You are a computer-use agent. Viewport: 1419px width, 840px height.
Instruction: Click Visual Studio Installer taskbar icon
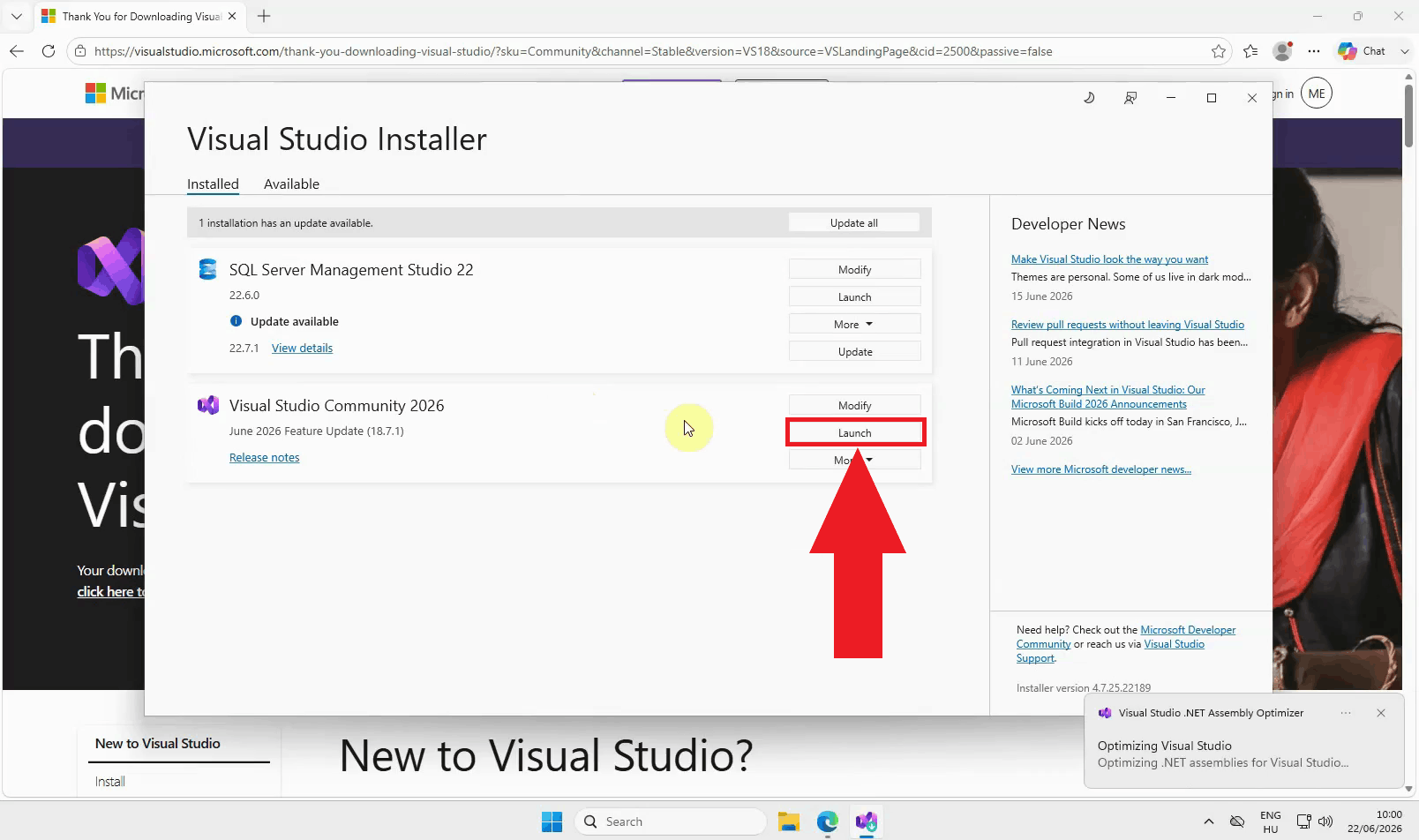866,821
